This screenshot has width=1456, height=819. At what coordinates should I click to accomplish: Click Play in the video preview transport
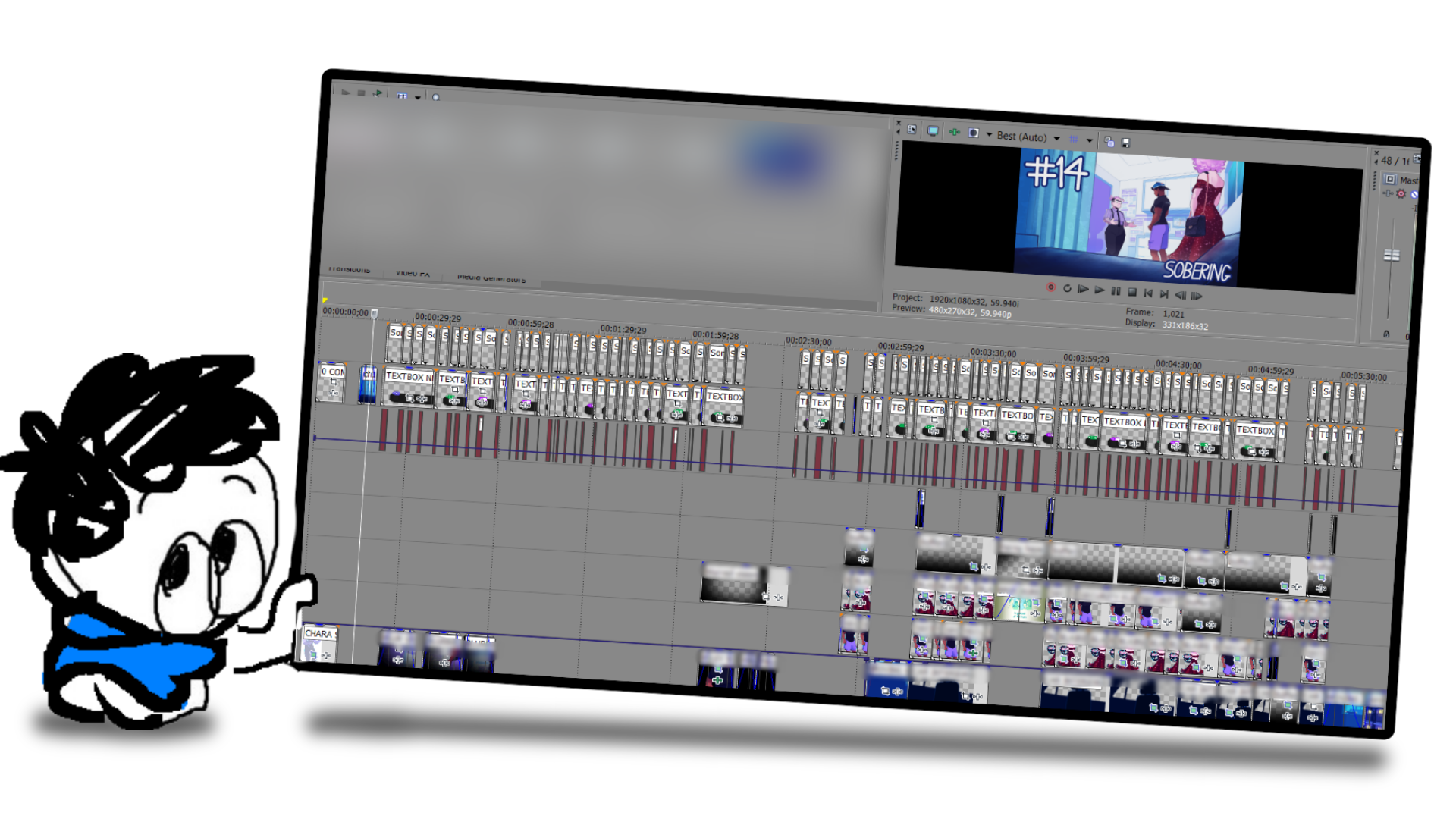coord(1100,290)
